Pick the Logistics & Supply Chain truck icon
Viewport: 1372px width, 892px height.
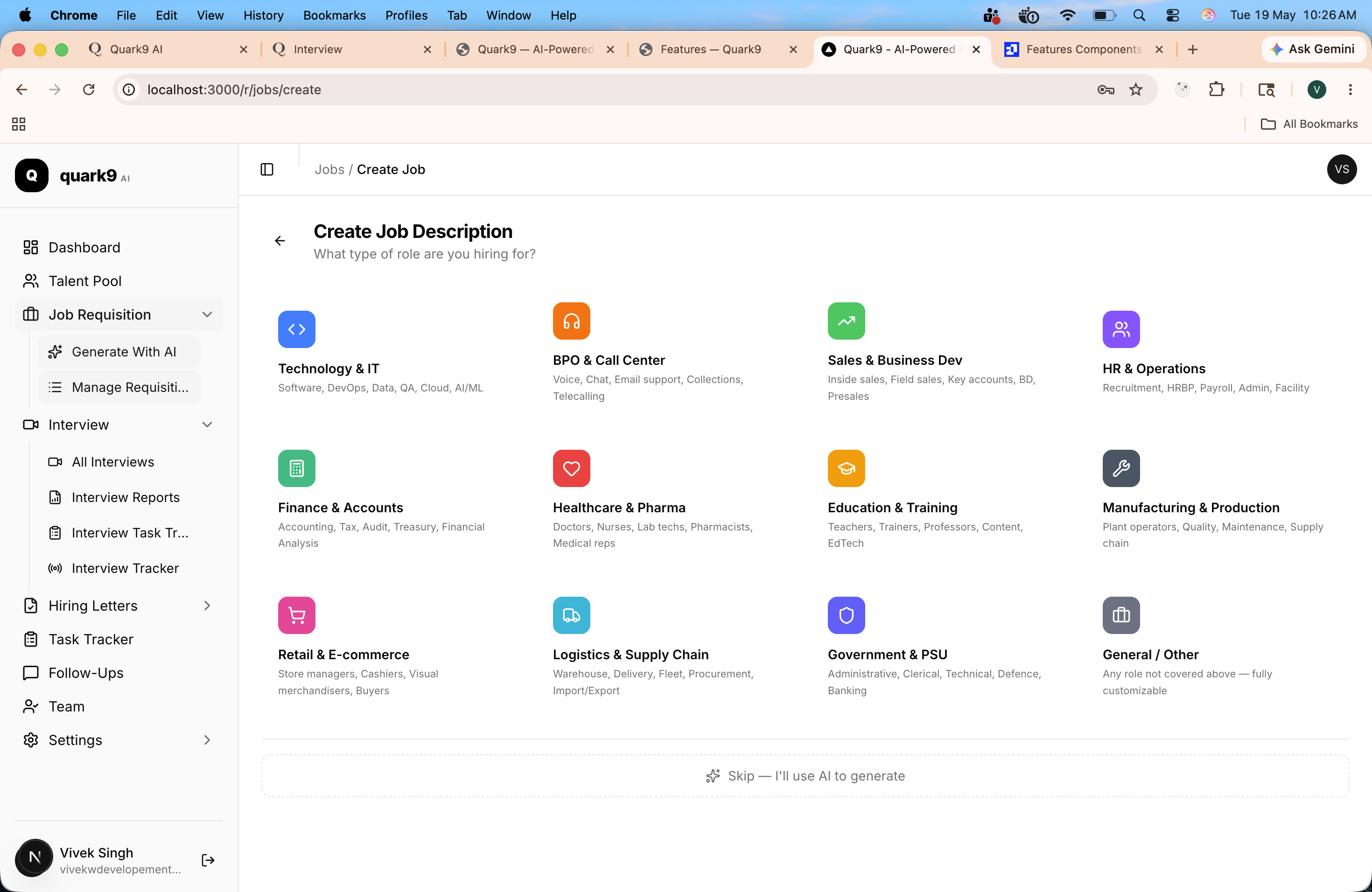coord(571,615)
